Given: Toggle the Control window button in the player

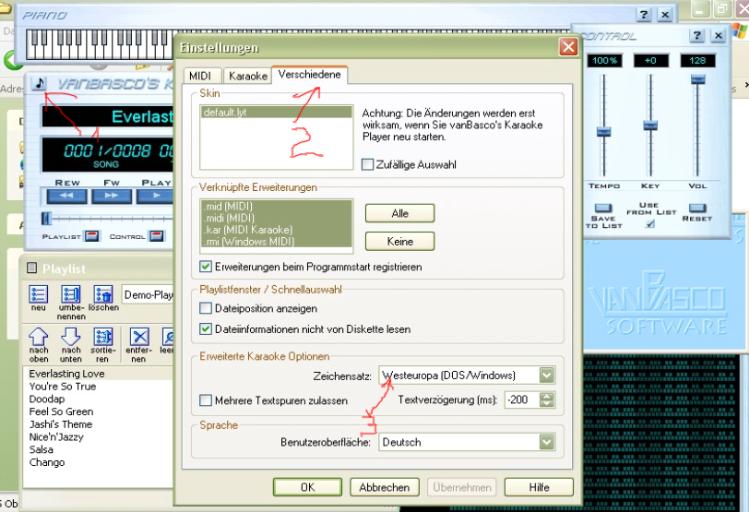Looking at the screenshot, I should 156,236.
